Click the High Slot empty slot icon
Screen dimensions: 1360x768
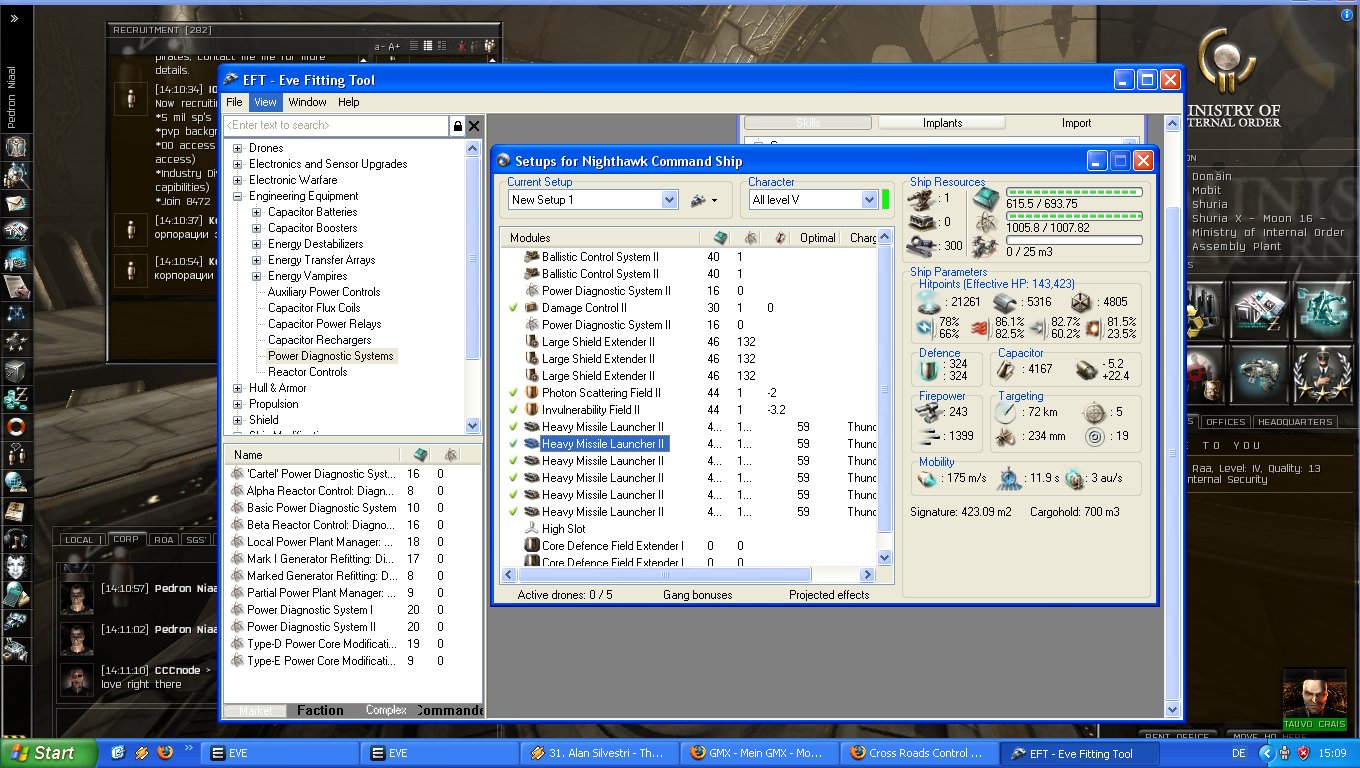(532, 529)
